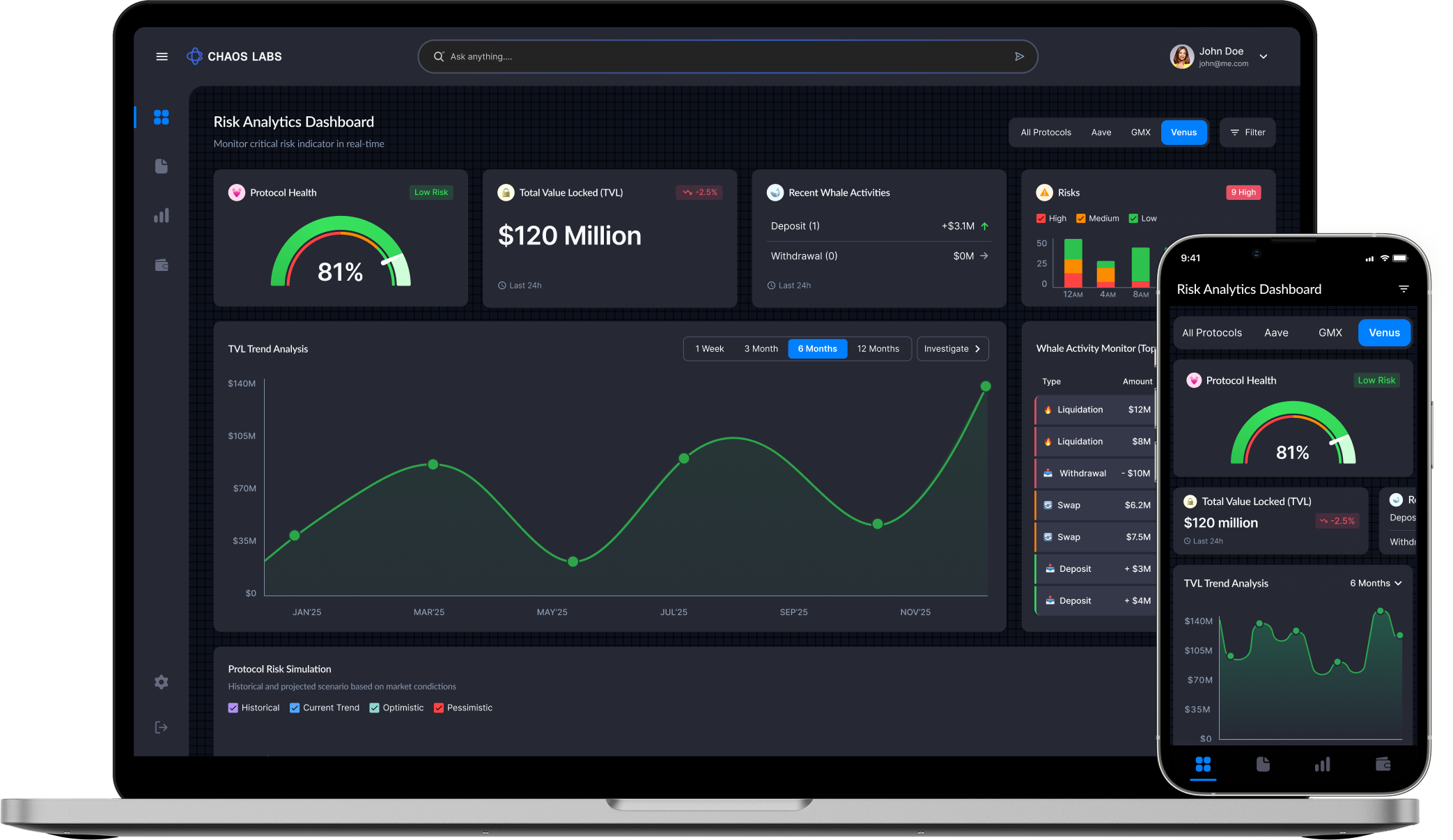The width and height of the screenshot is (1453, 840).
Task: Click the logout icon in laptop sidebar
Action: pyautogui.click(x=162, y=727)
